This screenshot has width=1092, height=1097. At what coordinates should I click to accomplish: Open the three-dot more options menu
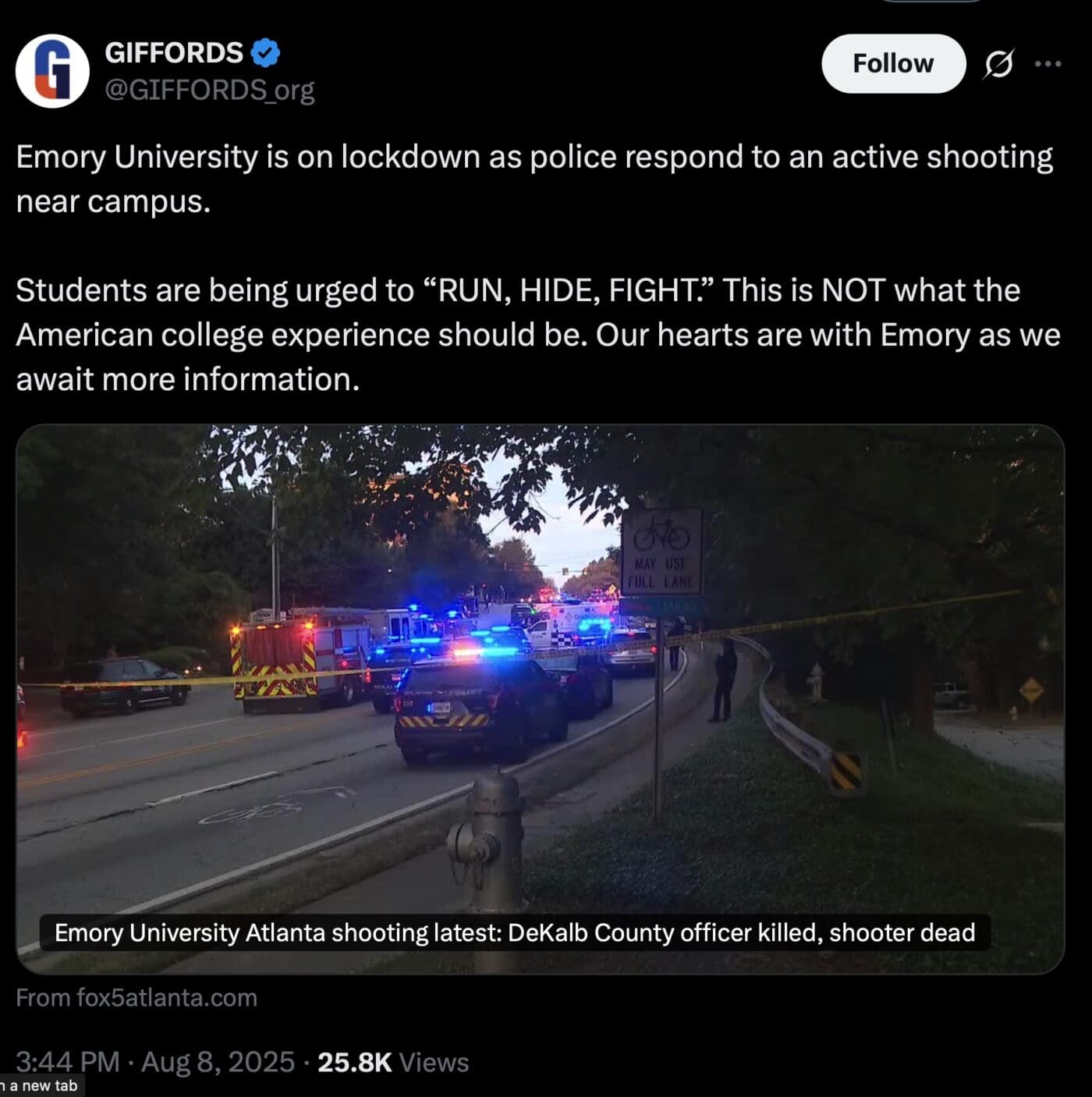pyautogui.click(x=1048, y=64)
